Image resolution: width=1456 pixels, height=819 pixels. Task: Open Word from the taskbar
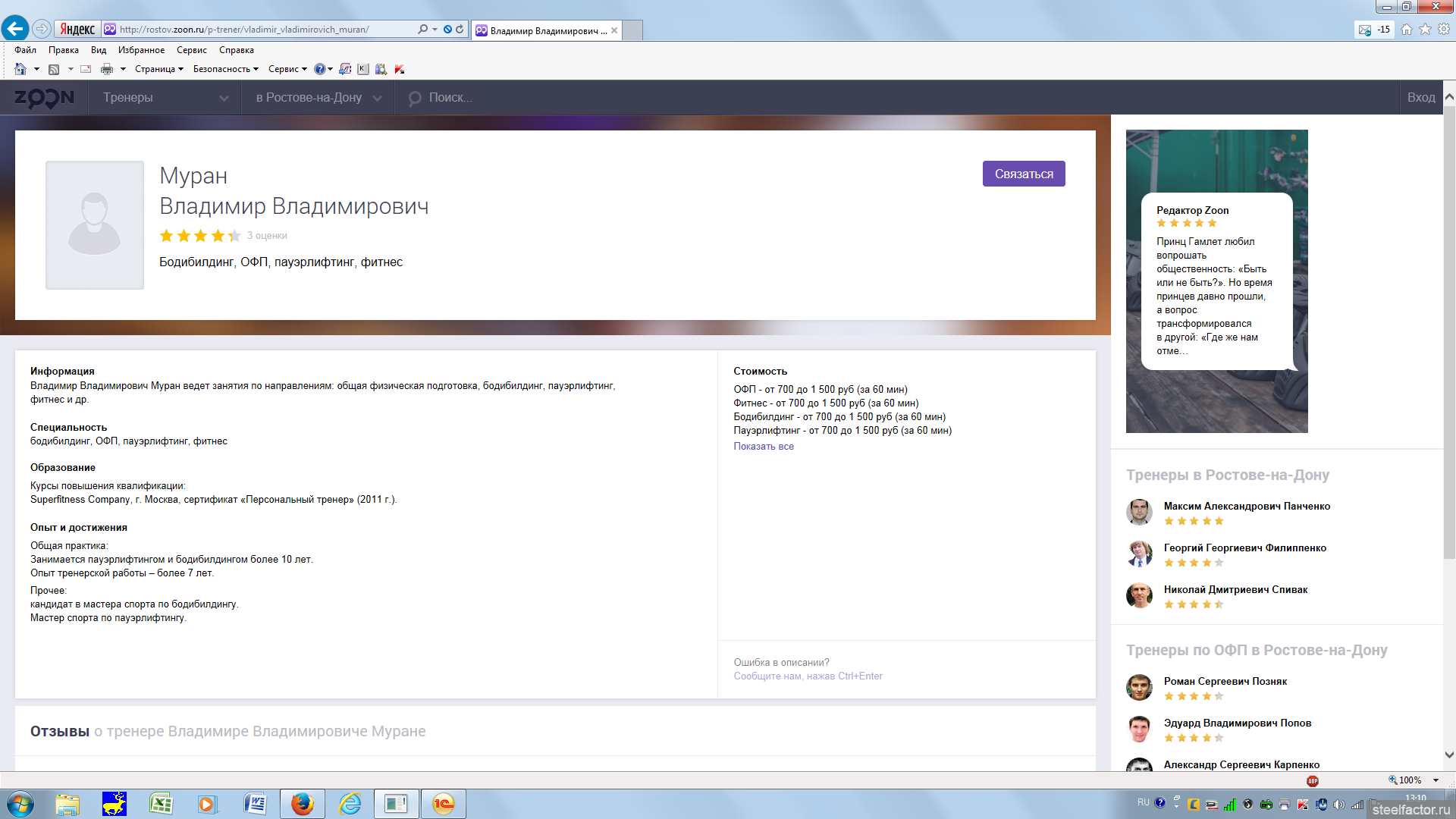click(x=255, y=804)
